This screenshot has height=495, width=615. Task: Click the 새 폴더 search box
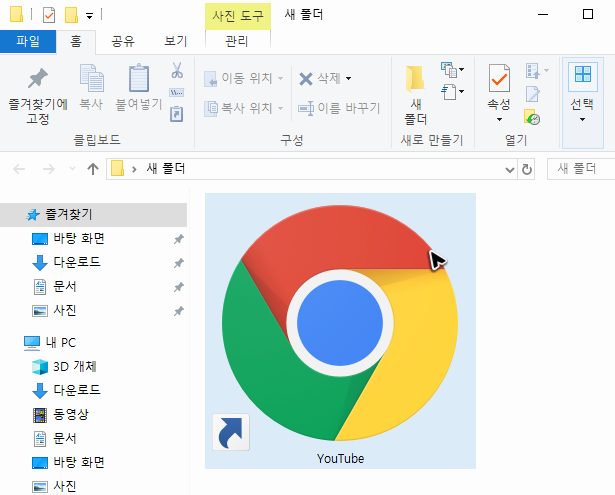pyautogui.click(x=581, y=169)
